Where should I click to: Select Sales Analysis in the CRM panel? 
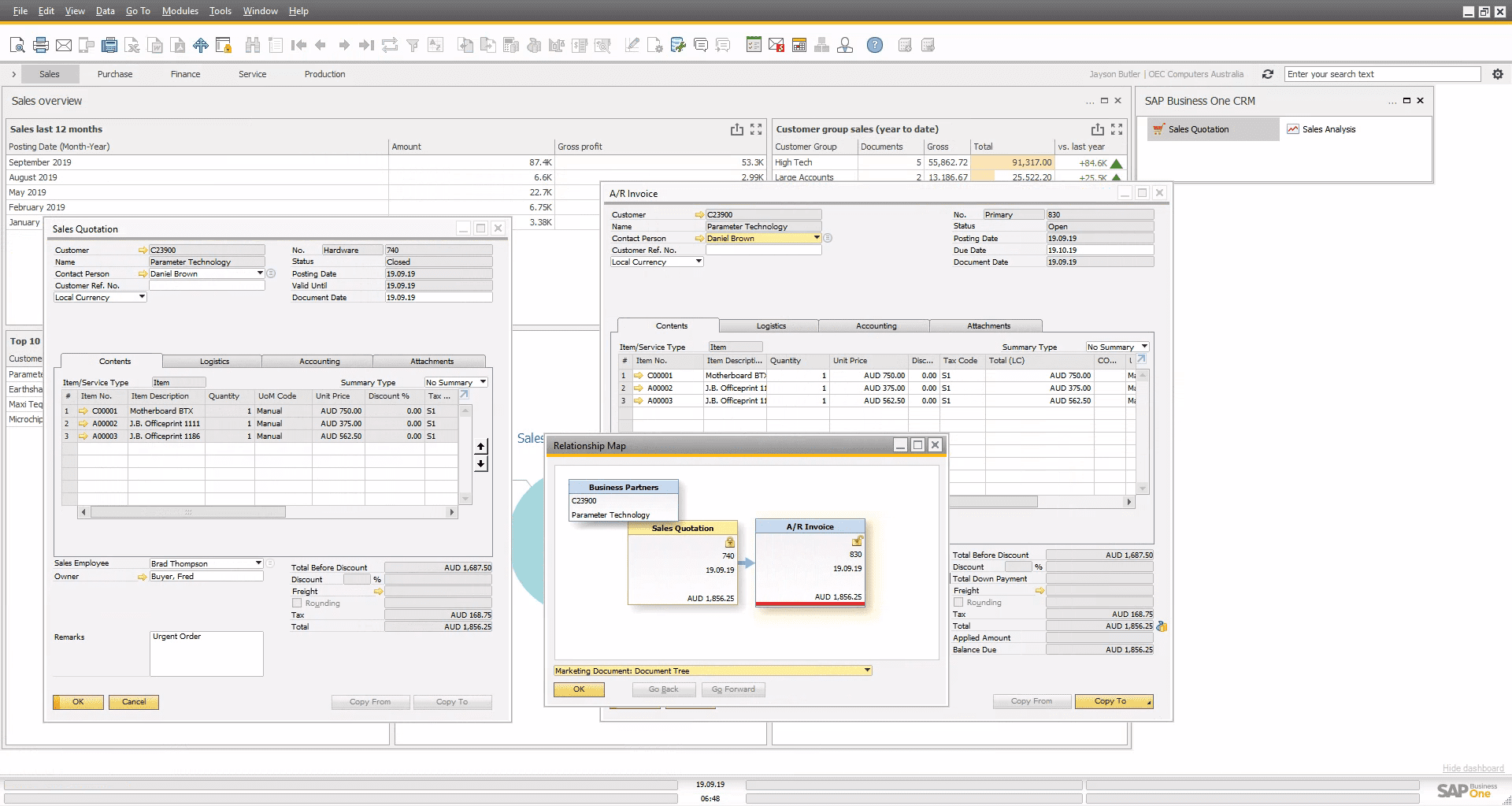(x=1328, y=128)
